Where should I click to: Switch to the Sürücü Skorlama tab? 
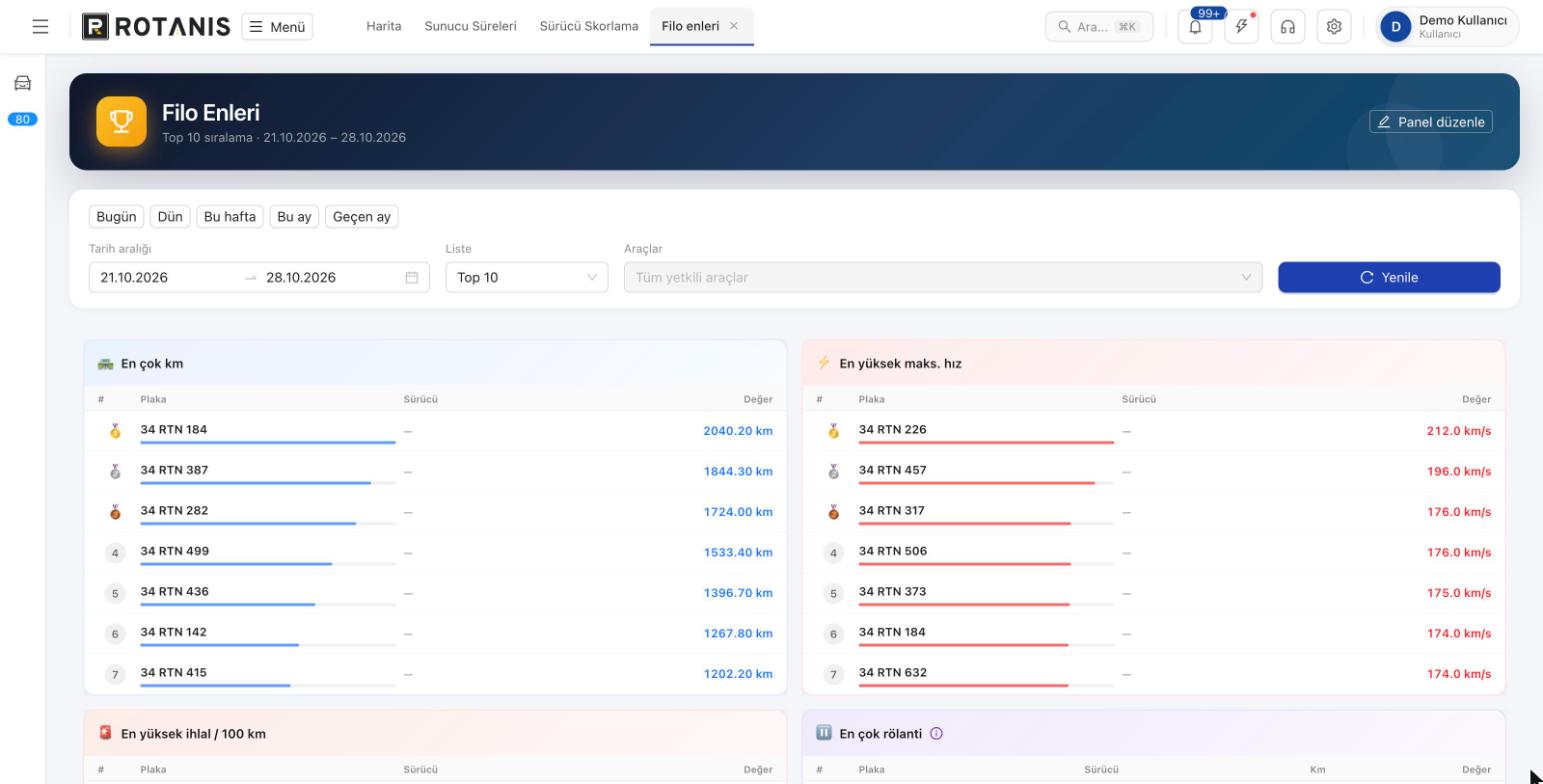pyautogui.click(x=589, y=26)
